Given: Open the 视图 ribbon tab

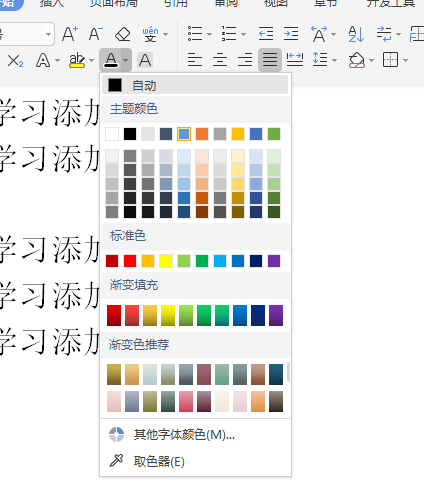Looking at the screenshot, I should point(276,3).
